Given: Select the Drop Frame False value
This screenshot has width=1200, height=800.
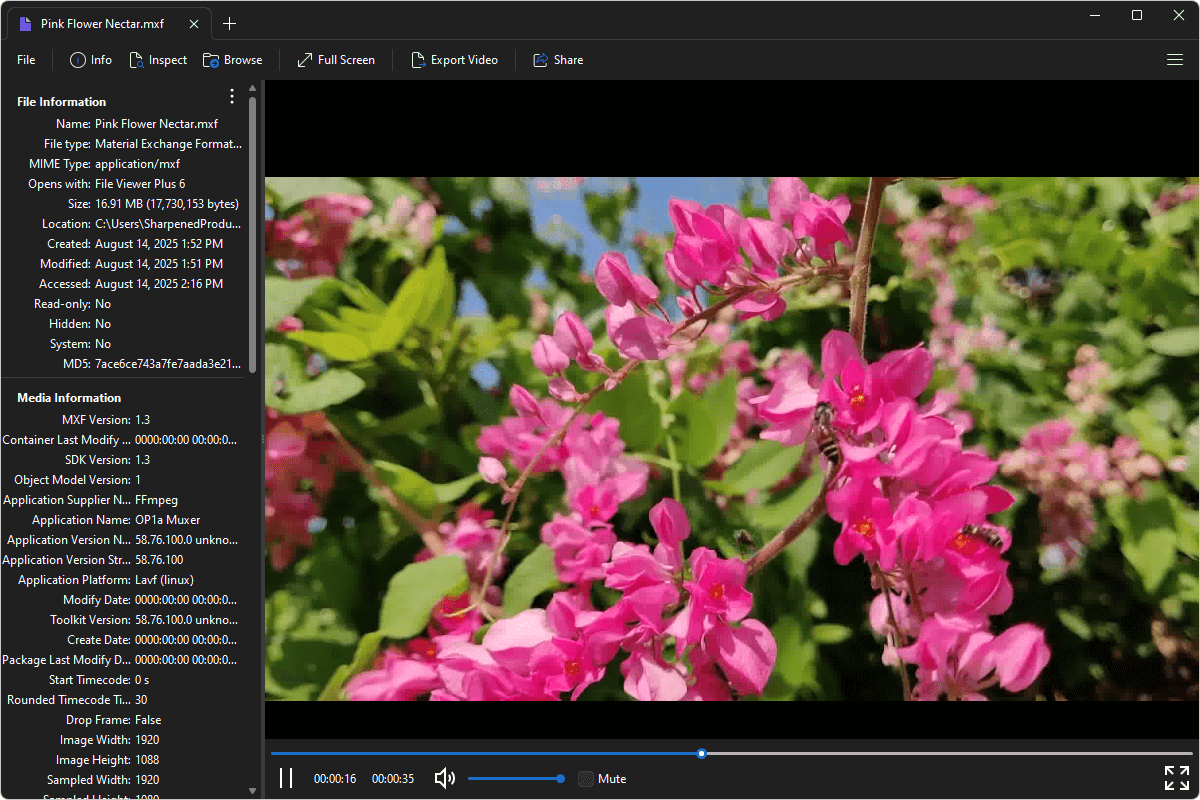Looking at the screenshot, I should (148, 720).
